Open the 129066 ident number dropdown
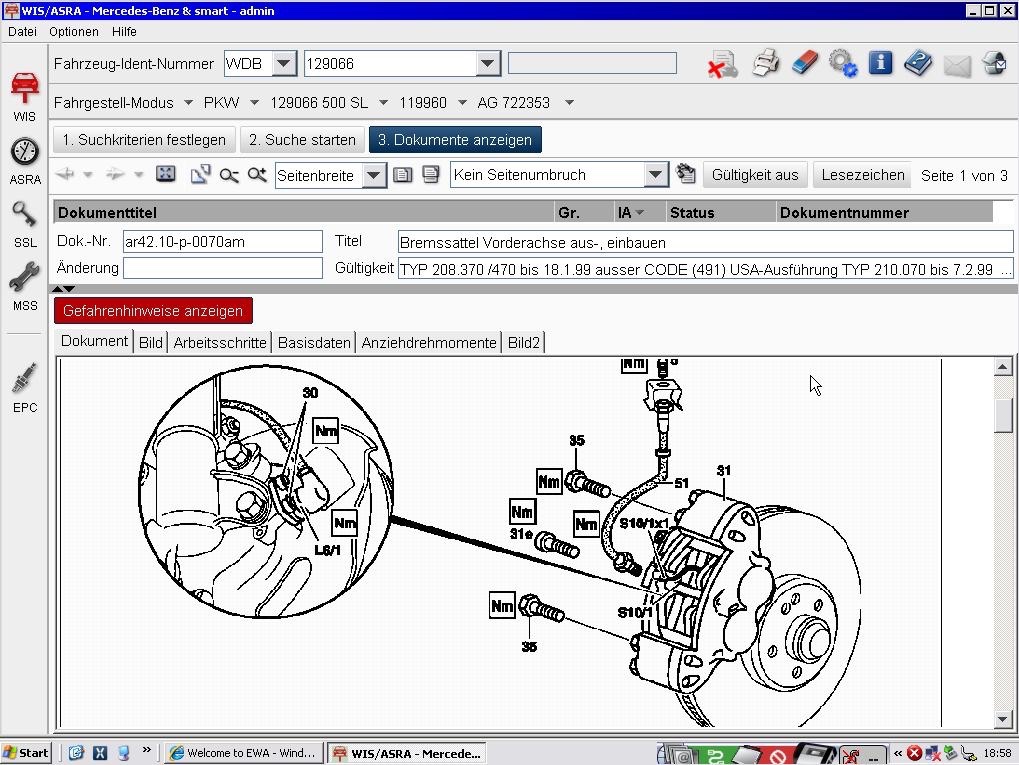Image resolution: width=1019 pixels, height=765 pixels. click(487, 64)
